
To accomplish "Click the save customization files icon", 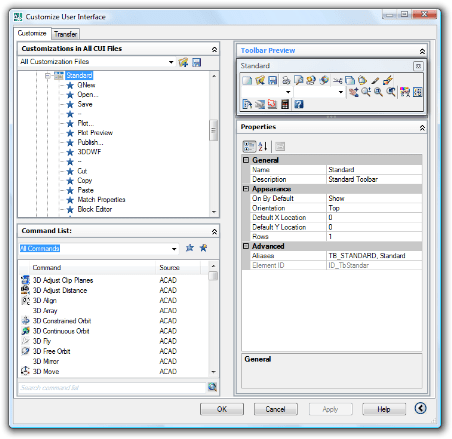I will (x=197, y=62).
